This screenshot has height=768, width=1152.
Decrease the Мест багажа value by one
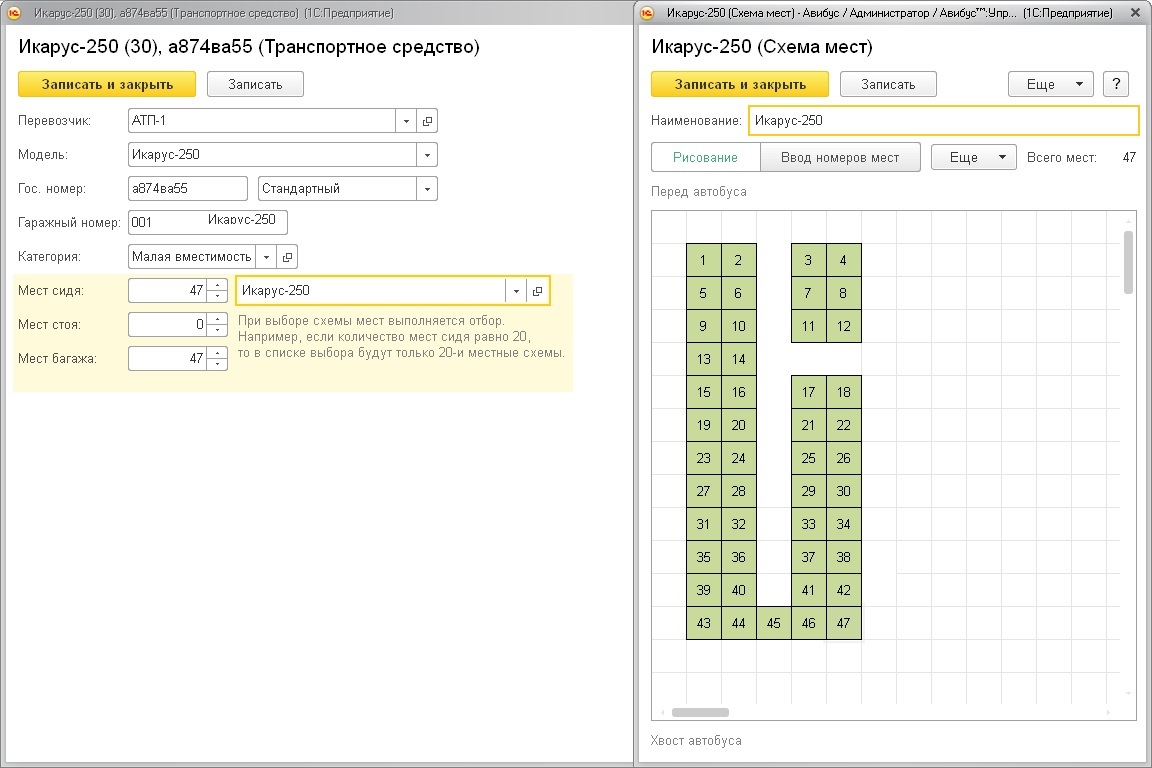[x=217, y=364]
